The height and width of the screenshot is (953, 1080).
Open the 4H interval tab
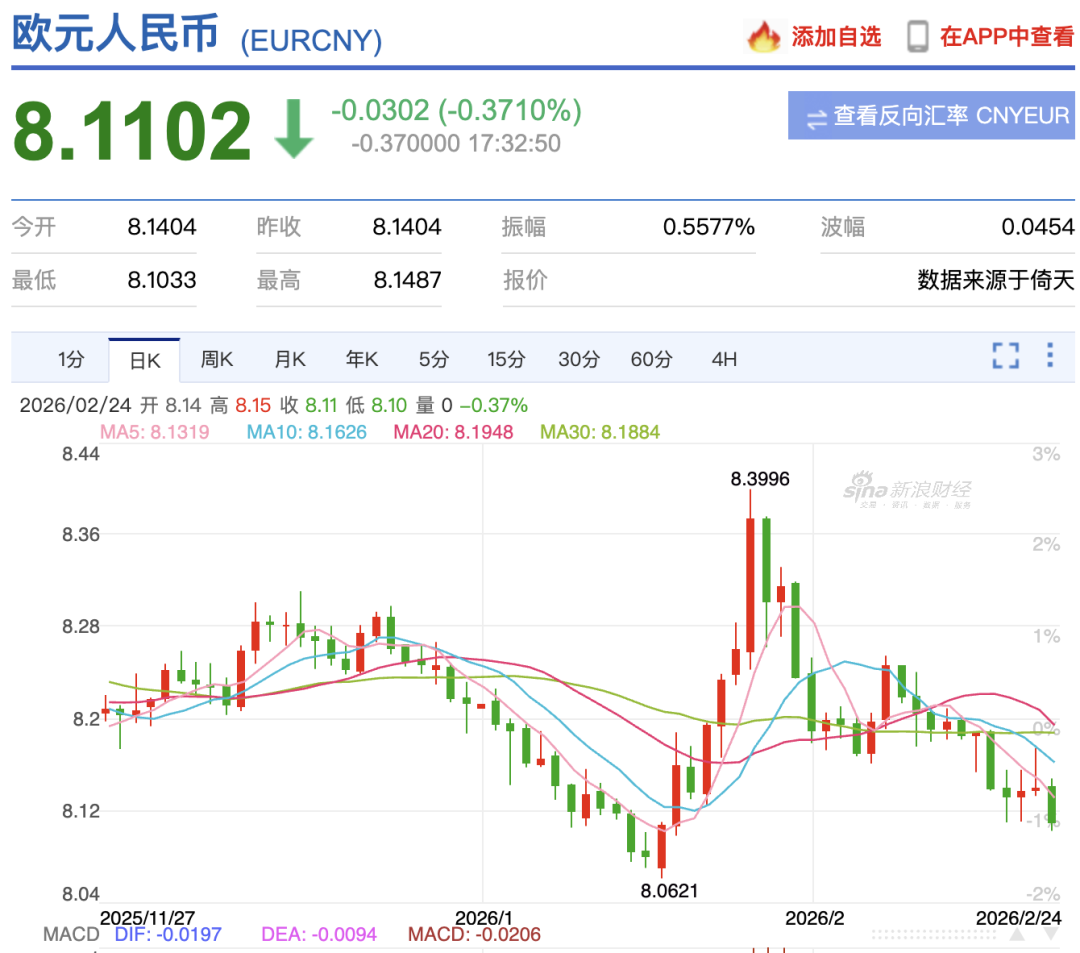coord(723,359)
